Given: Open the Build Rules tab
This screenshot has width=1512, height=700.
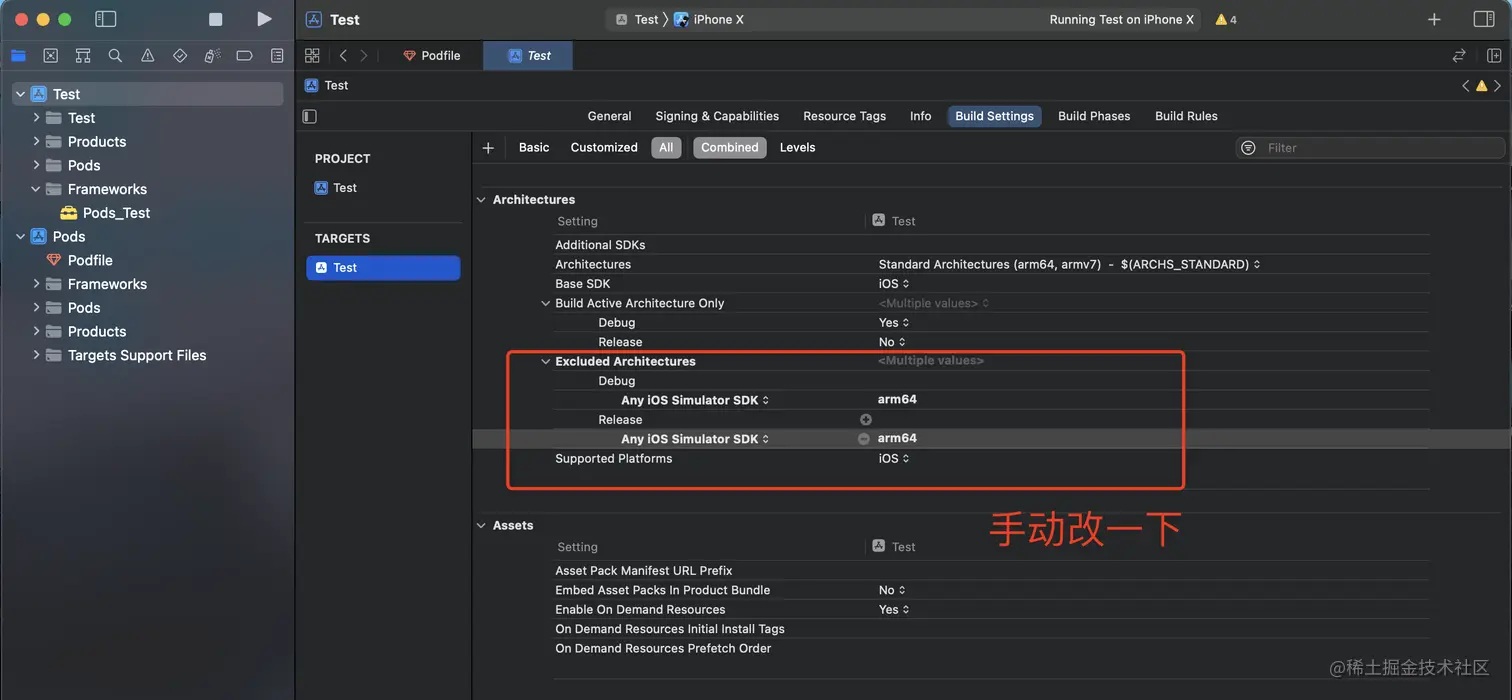Looking at the screenshot, I should coord(1186,116).
